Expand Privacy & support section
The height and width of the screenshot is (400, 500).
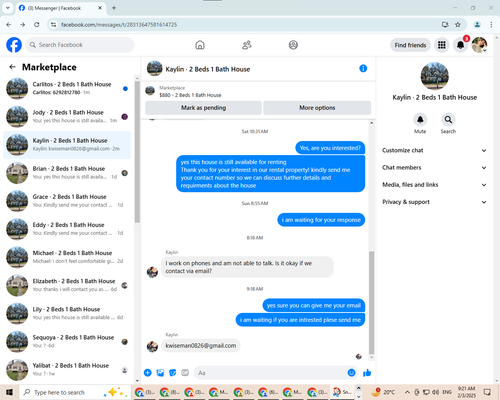pyautogui.click(x=434, y=202)
